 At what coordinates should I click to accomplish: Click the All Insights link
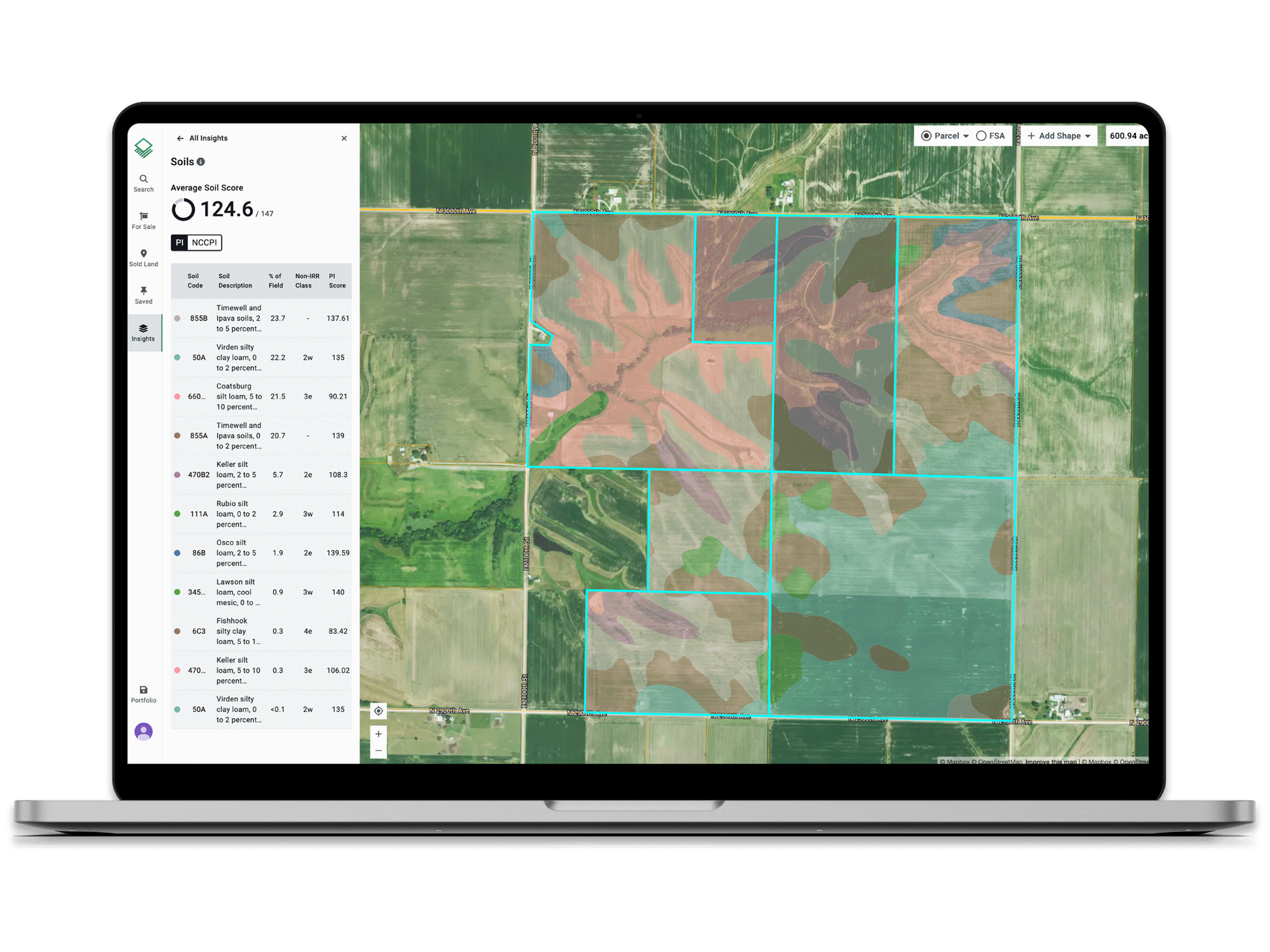coord(208,138)
